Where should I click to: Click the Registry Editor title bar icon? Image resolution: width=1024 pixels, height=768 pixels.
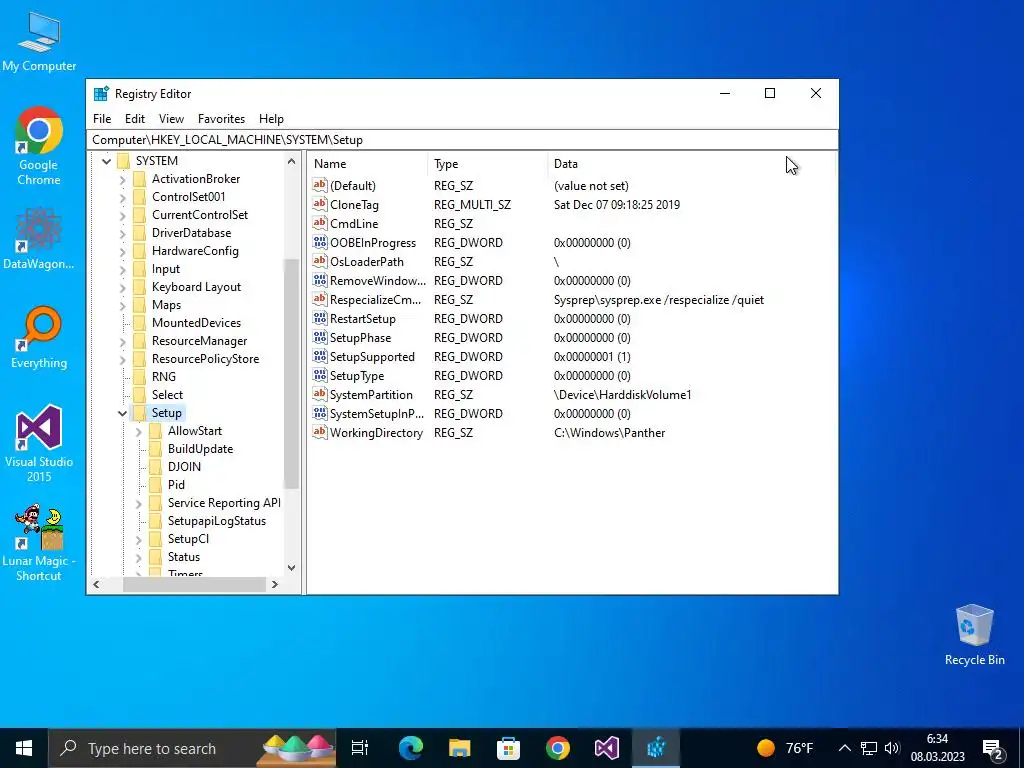pyautogui.click(x=101, y=93)
